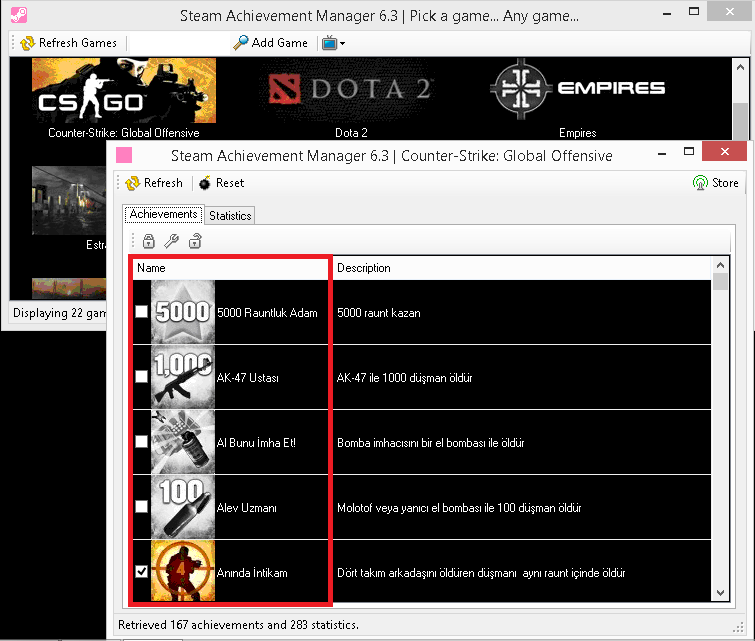Click the Steam icon in picker title bar

tap(19, 15)
